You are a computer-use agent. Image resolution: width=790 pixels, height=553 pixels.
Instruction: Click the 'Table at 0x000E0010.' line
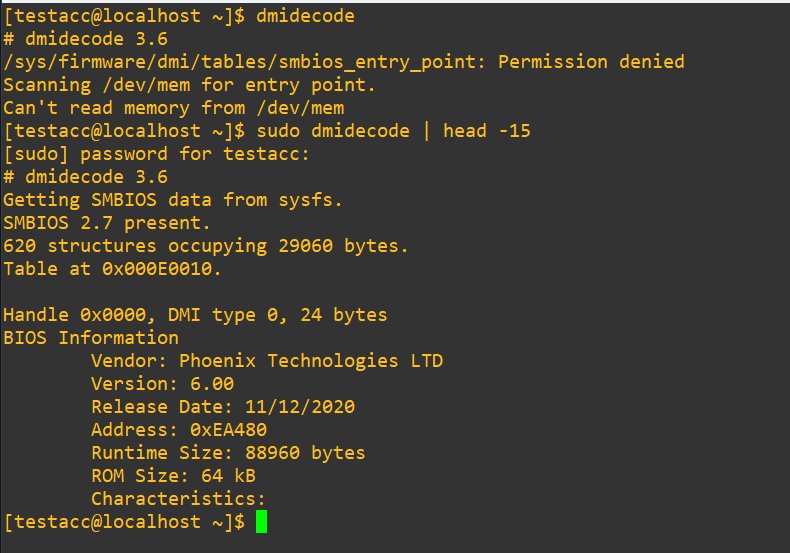(x=113, y=269)
